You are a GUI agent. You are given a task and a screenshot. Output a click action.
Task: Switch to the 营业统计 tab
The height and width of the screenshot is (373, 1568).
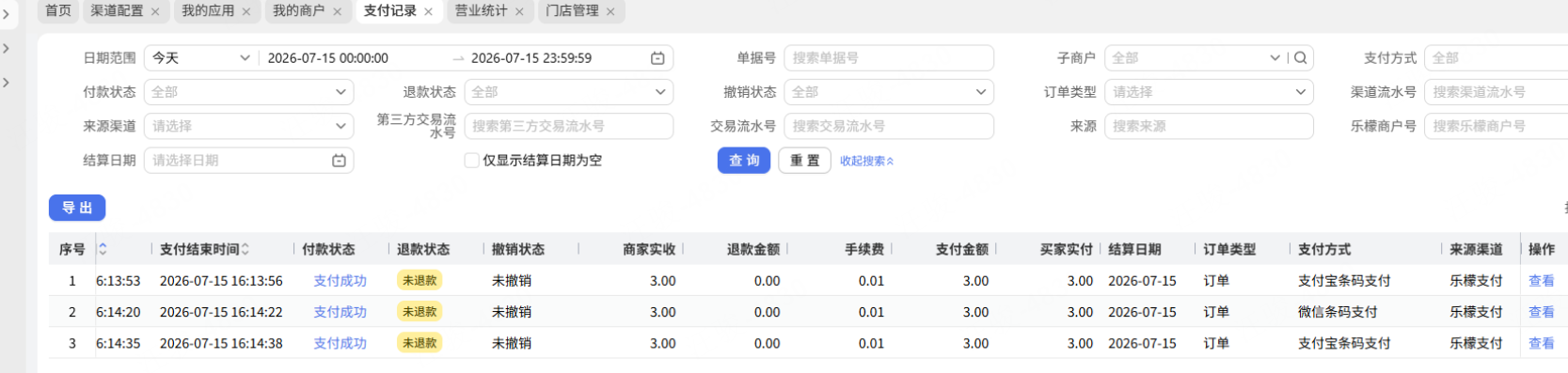tap(481, 10)
